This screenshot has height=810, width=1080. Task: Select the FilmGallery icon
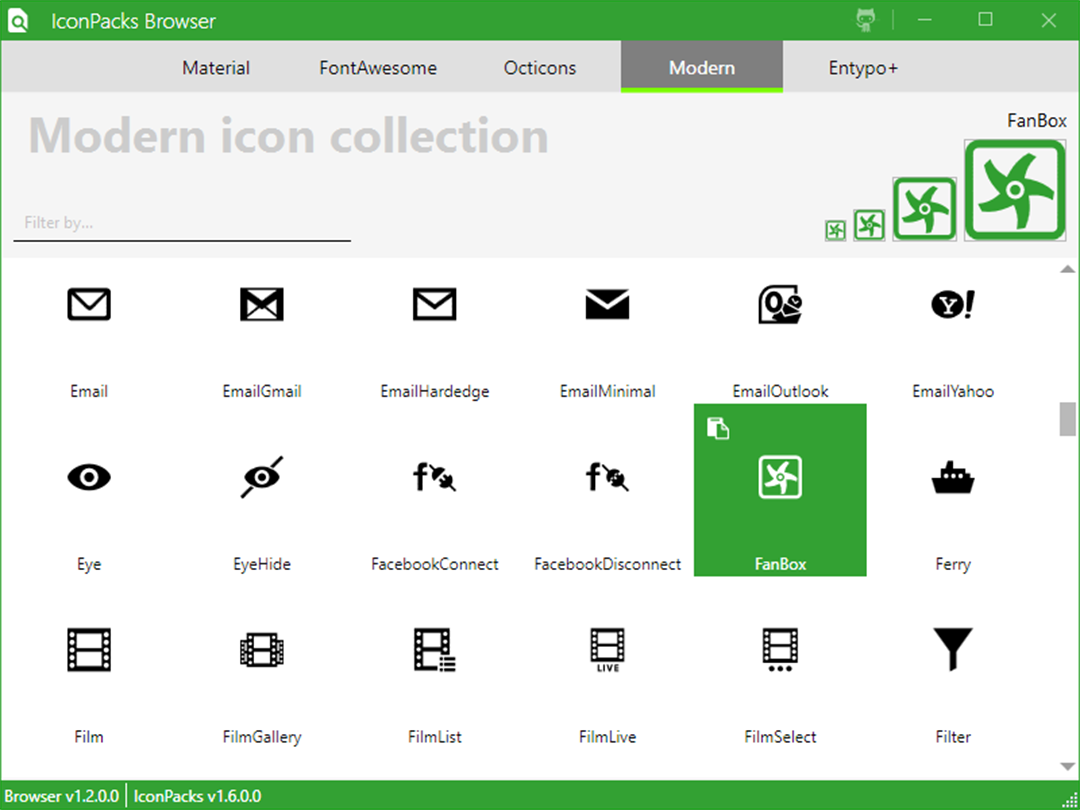tap(262, 650)
